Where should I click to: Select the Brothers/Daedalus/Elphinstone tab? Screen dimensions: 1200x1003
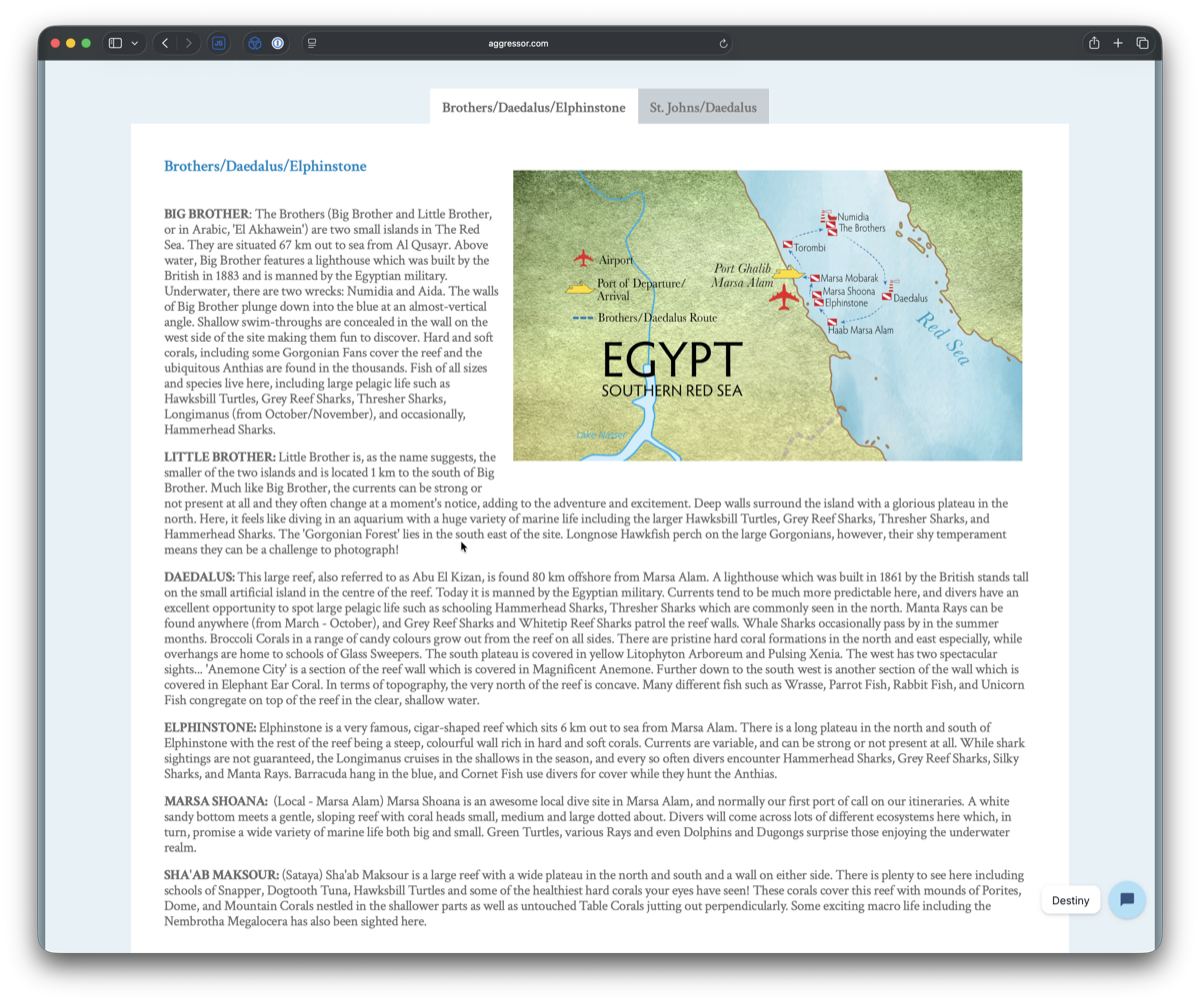[x=534, y=107]
